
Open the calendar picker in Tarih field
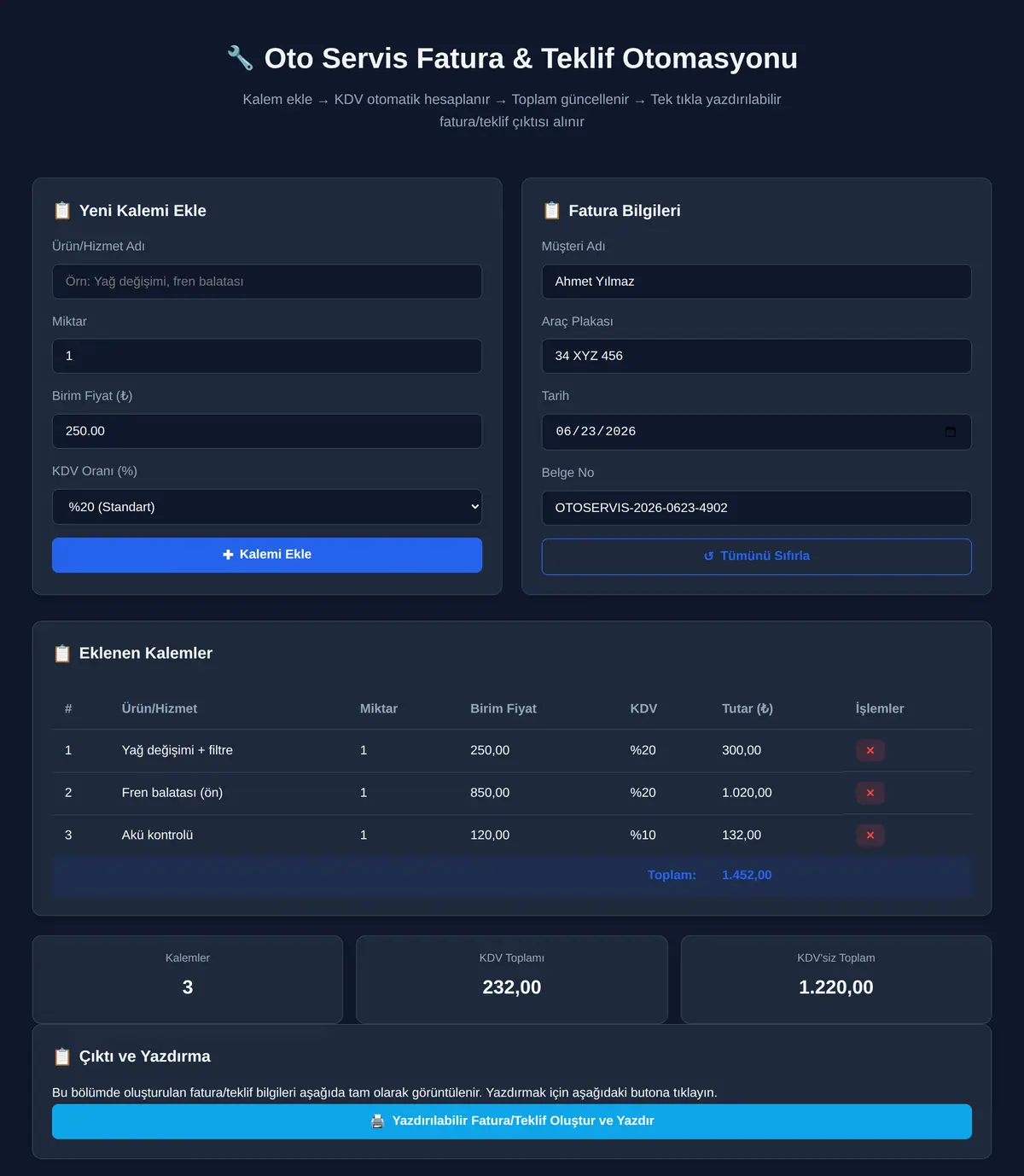pos(950,432)
